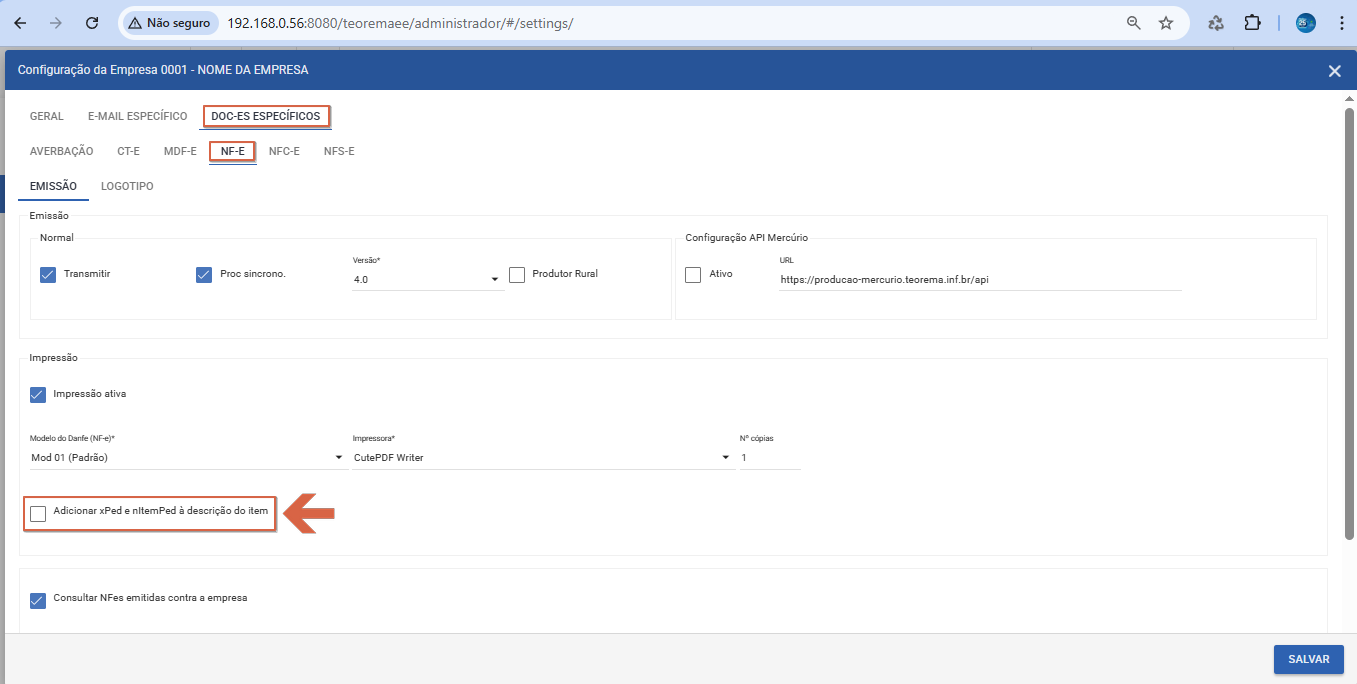1357x684 pixels.
Task: Switch to the NFC-E sub-tab
Action: click(x=284, y=151)
